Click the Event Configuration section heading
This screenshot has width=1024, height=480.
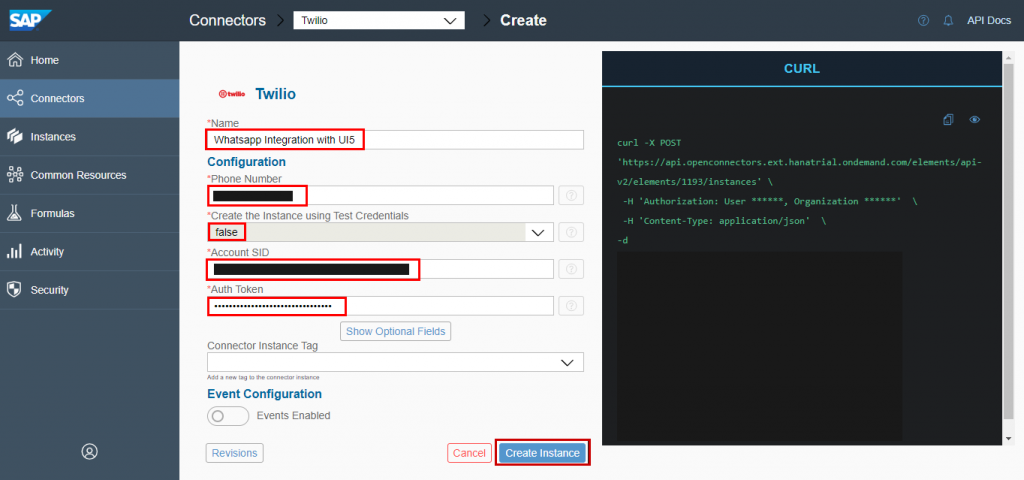(x=264, y=394)
